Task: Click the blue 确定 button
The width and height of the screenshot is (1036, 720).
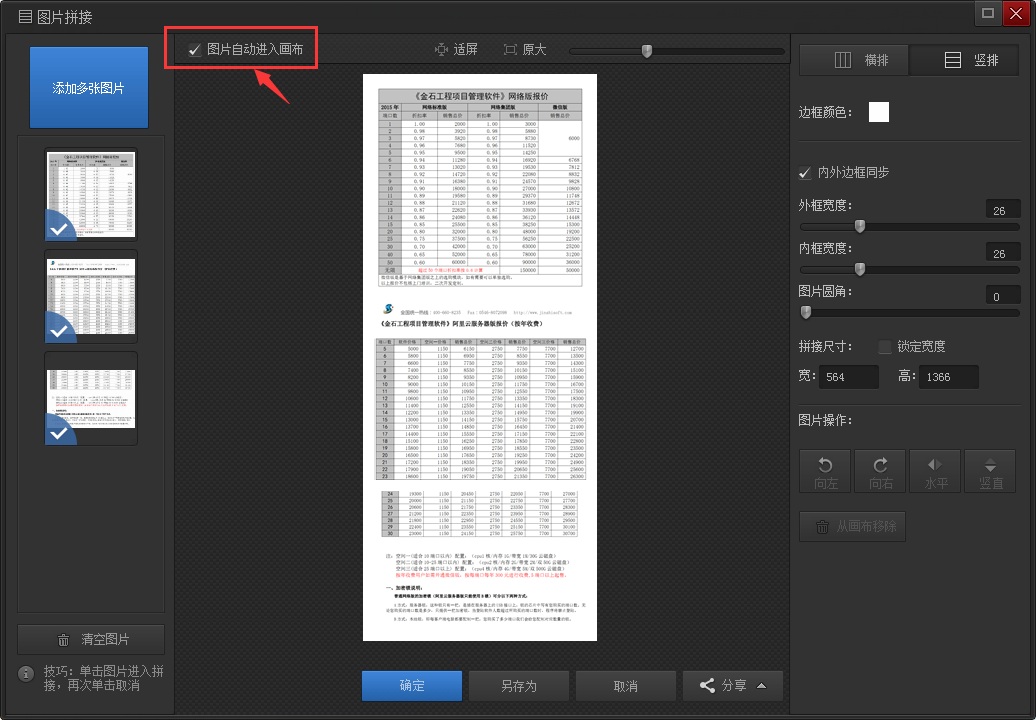Action: coord(412,685)
